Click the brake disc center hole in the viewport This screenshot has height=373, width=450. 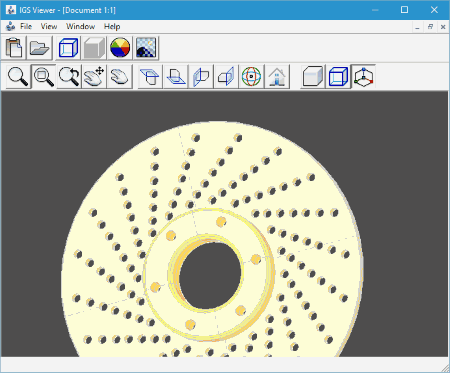210,276
